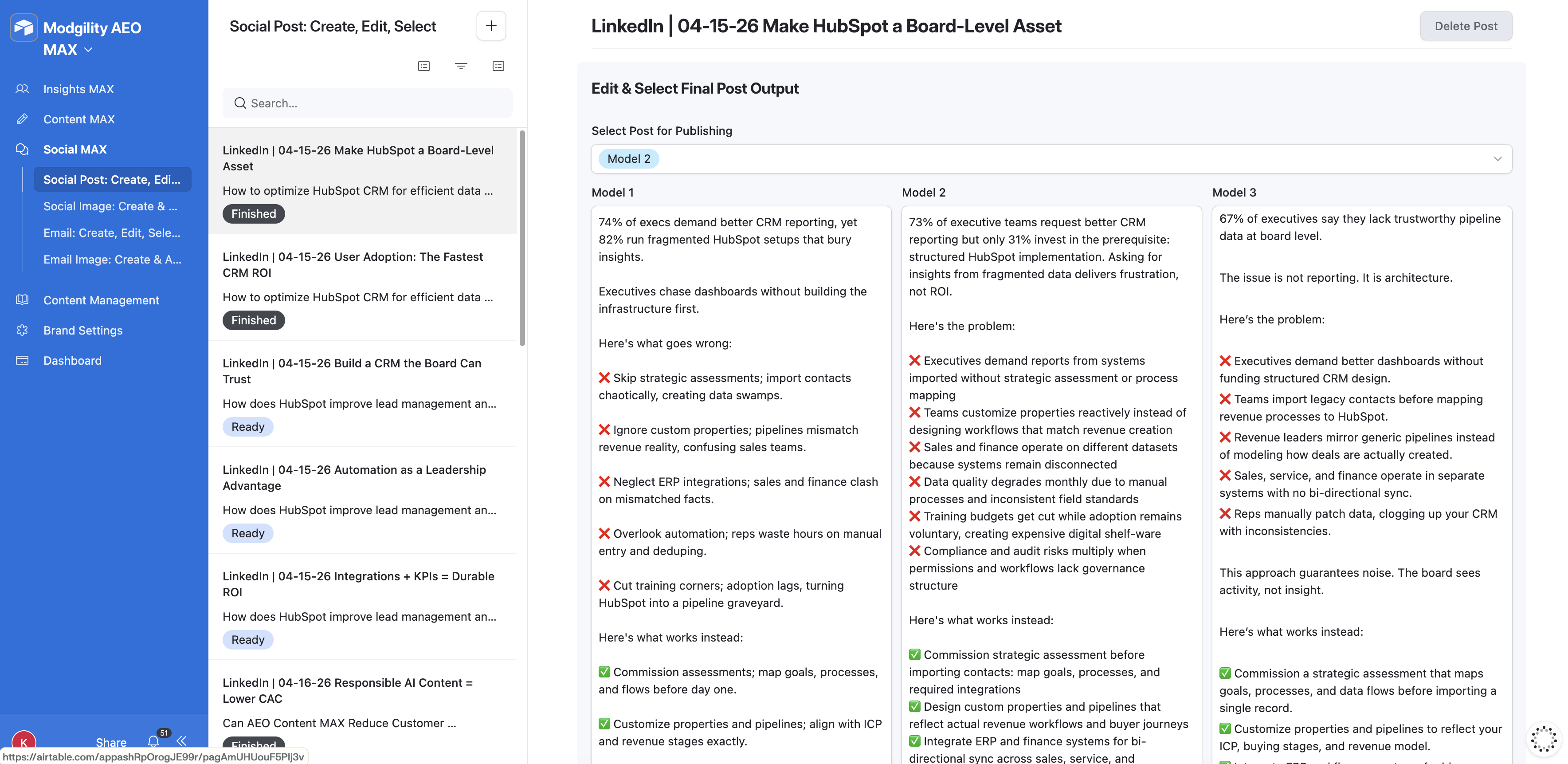Click the plus button to add a post
The image size is (1568, 764).
click(x=491, y=26)
